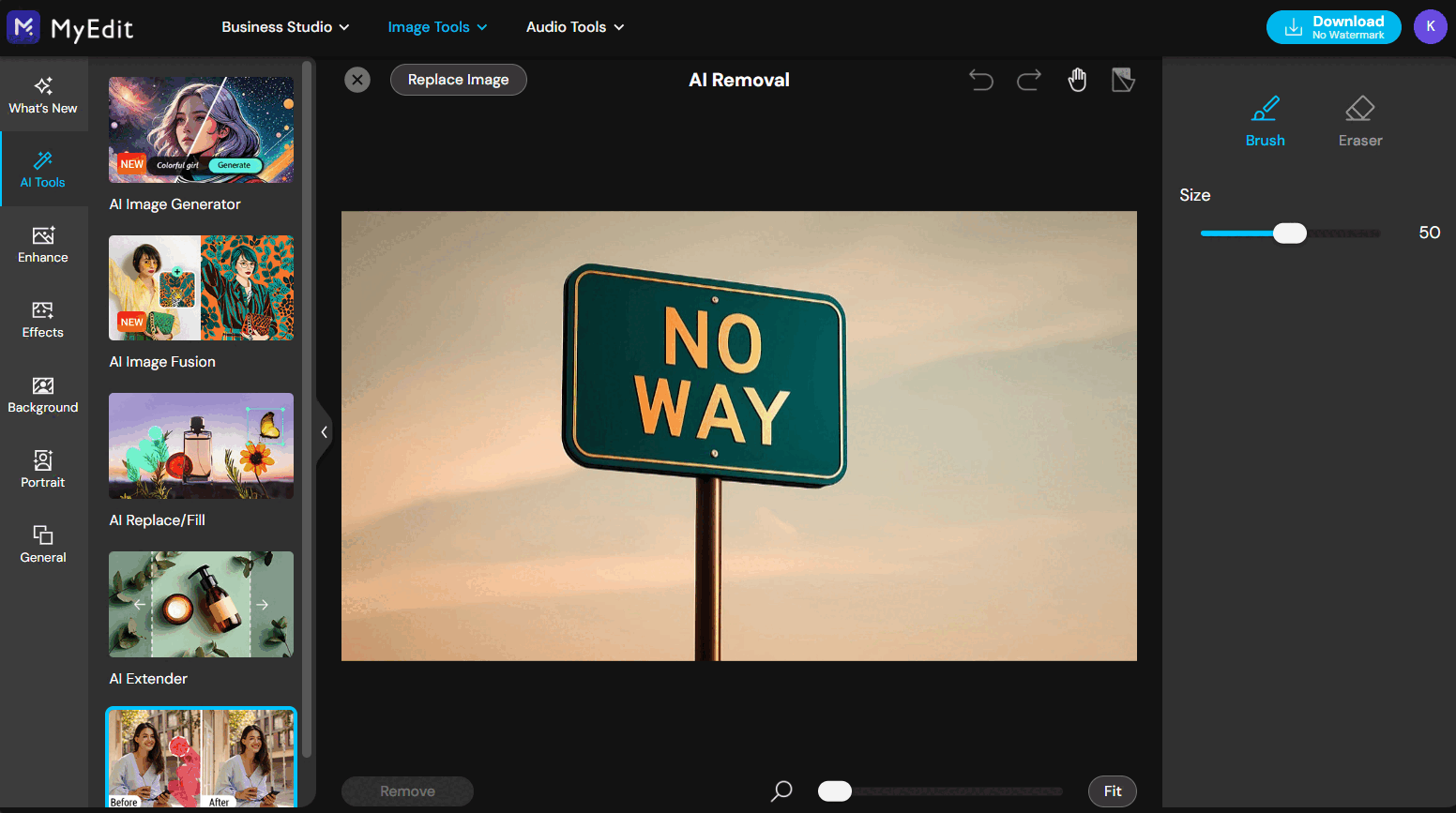Switch to AI Tools tab
Viewport: 1456px width, 813px height.
click(x=43, y=170)
